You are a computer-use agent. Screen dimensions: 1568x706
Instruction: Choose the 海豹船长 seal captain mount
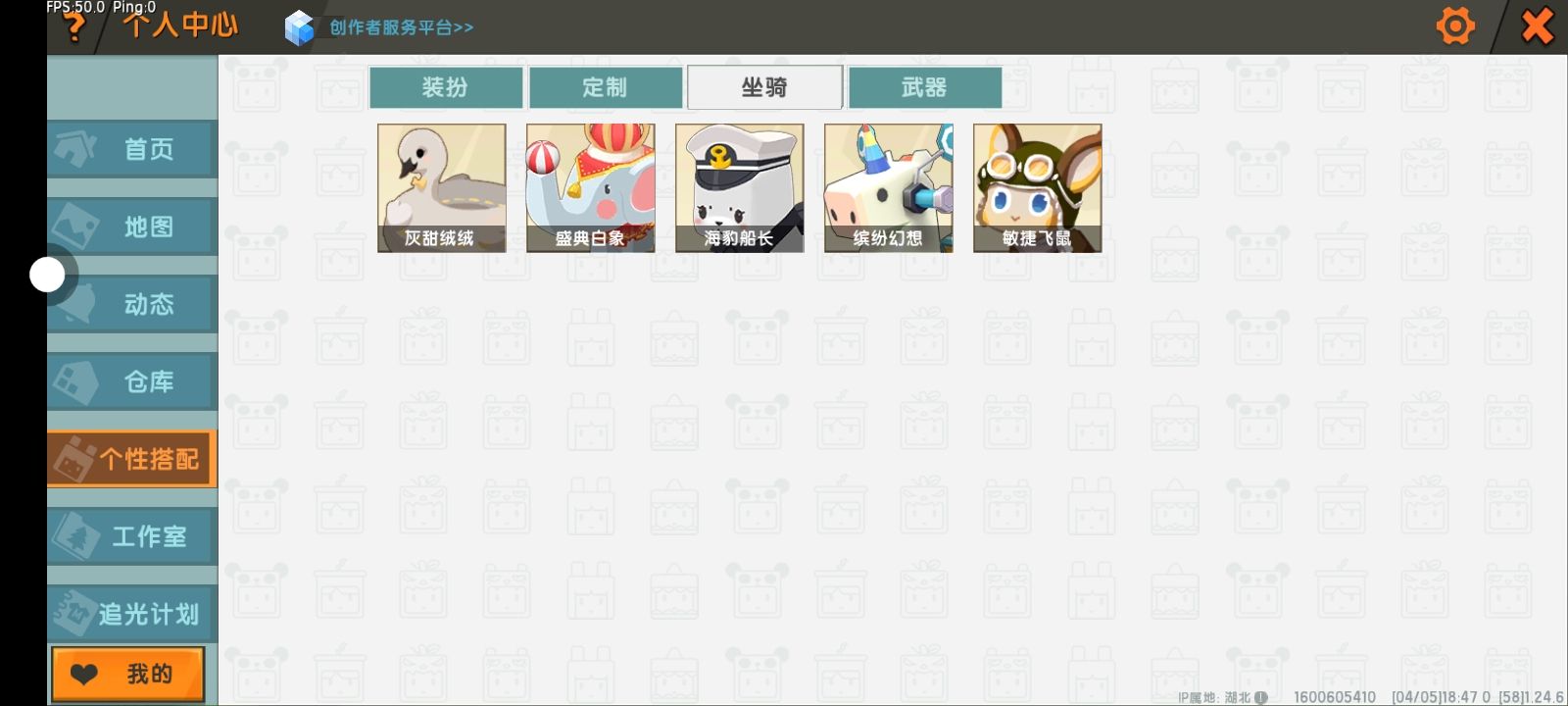(740, 188)
